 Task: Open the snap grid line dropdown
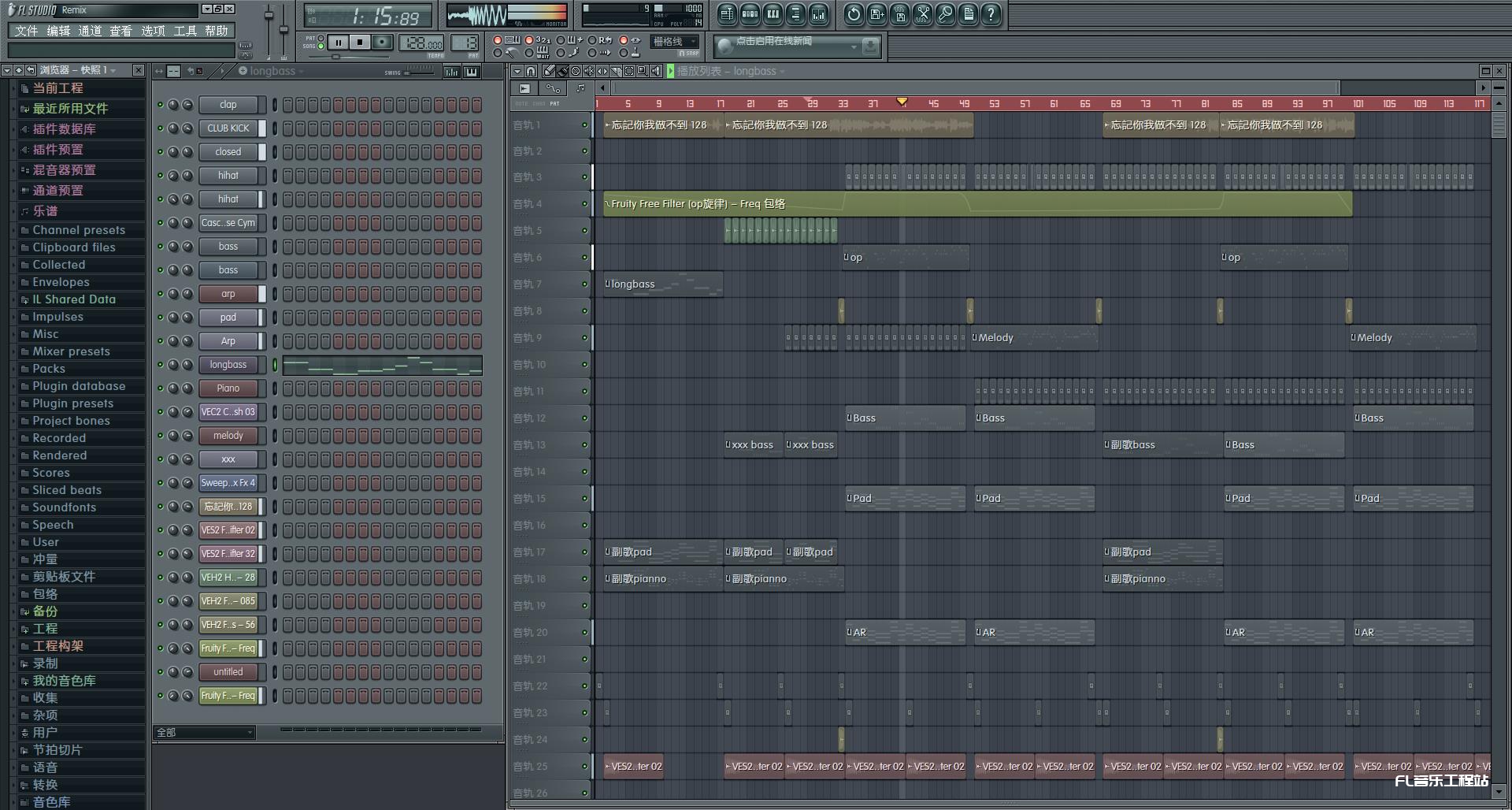coord(676,42)
